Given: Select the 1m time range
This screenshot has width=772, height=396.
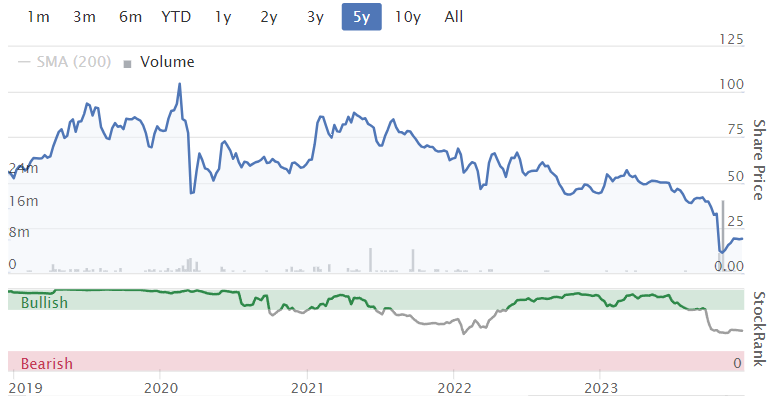Looking at the screenshot, I should (38, 17).
